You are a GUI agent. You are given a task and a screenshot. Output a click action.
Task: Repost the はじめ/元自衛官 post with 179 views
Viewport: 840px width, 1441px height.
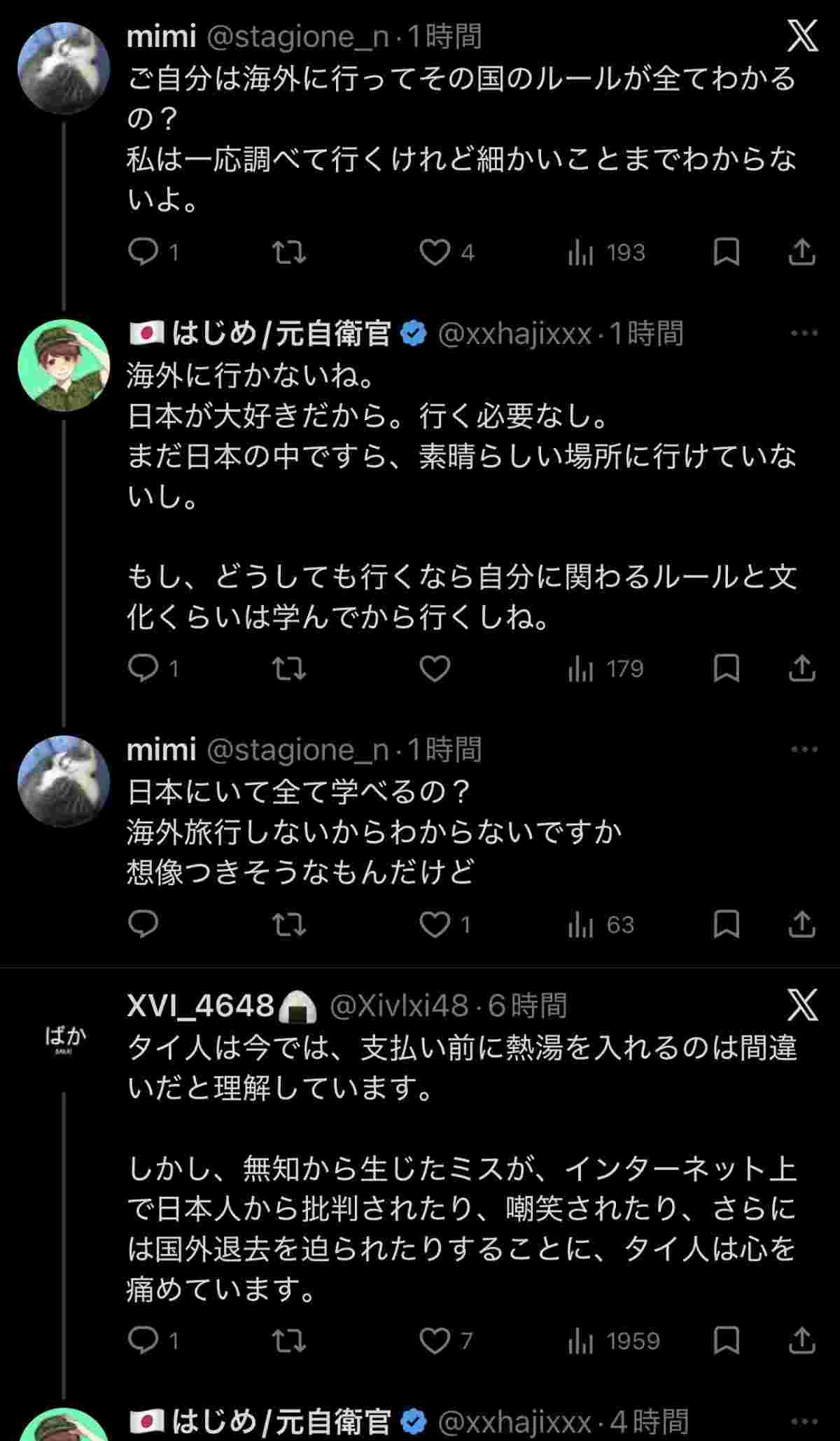click(x=288, y=669)
